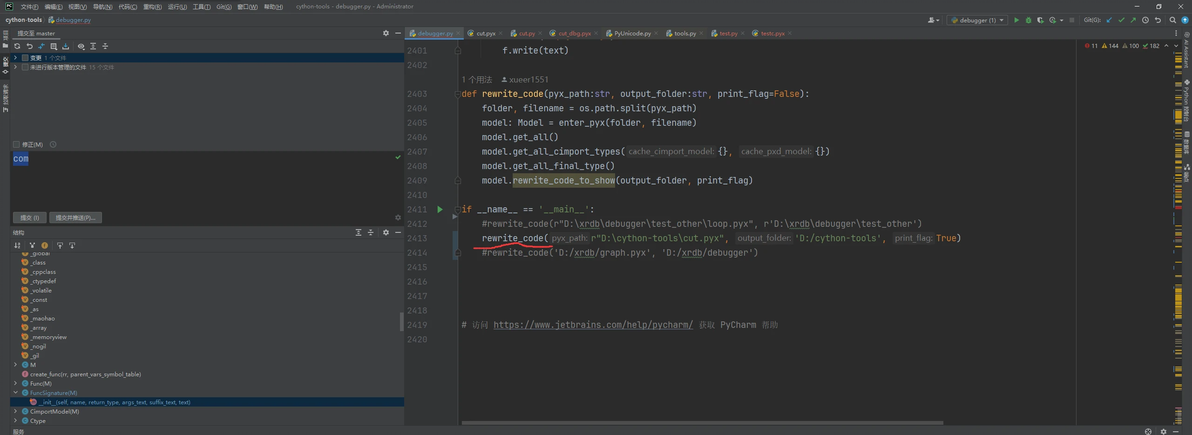Check the unversioned files checkbox
This screenshot has height=435, width=1192.
tap(25, 67)
